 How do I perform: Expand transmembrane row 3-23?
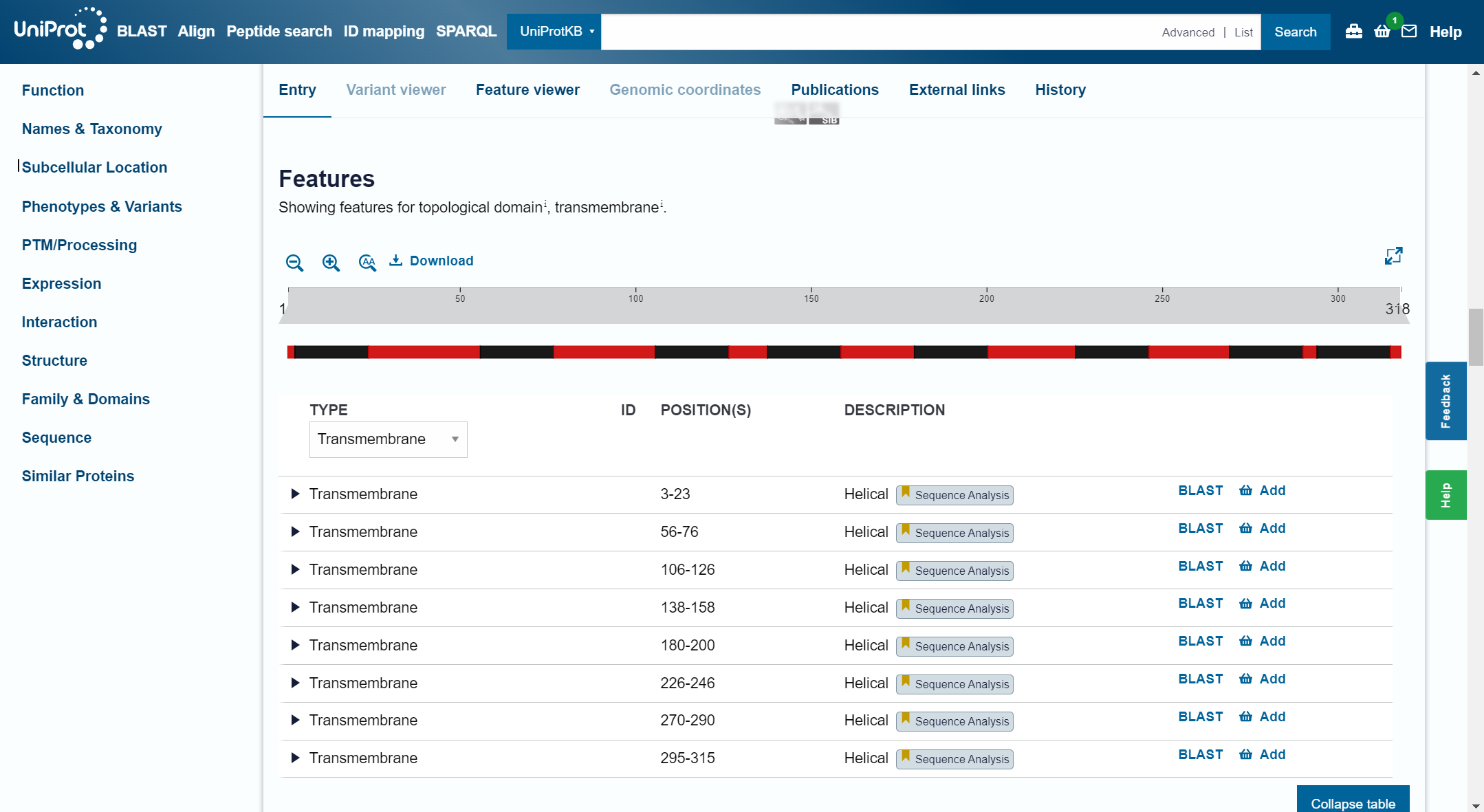[295, 494]
